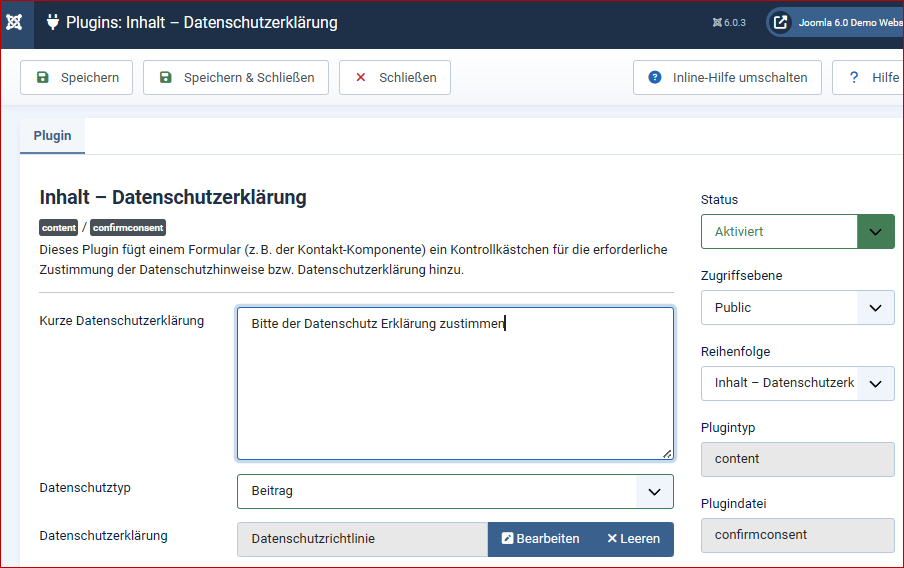This screenshot has height=568, width=904.
Task: Toggle inline help with Inline-Hilfe umschalten
Action: 727,78
